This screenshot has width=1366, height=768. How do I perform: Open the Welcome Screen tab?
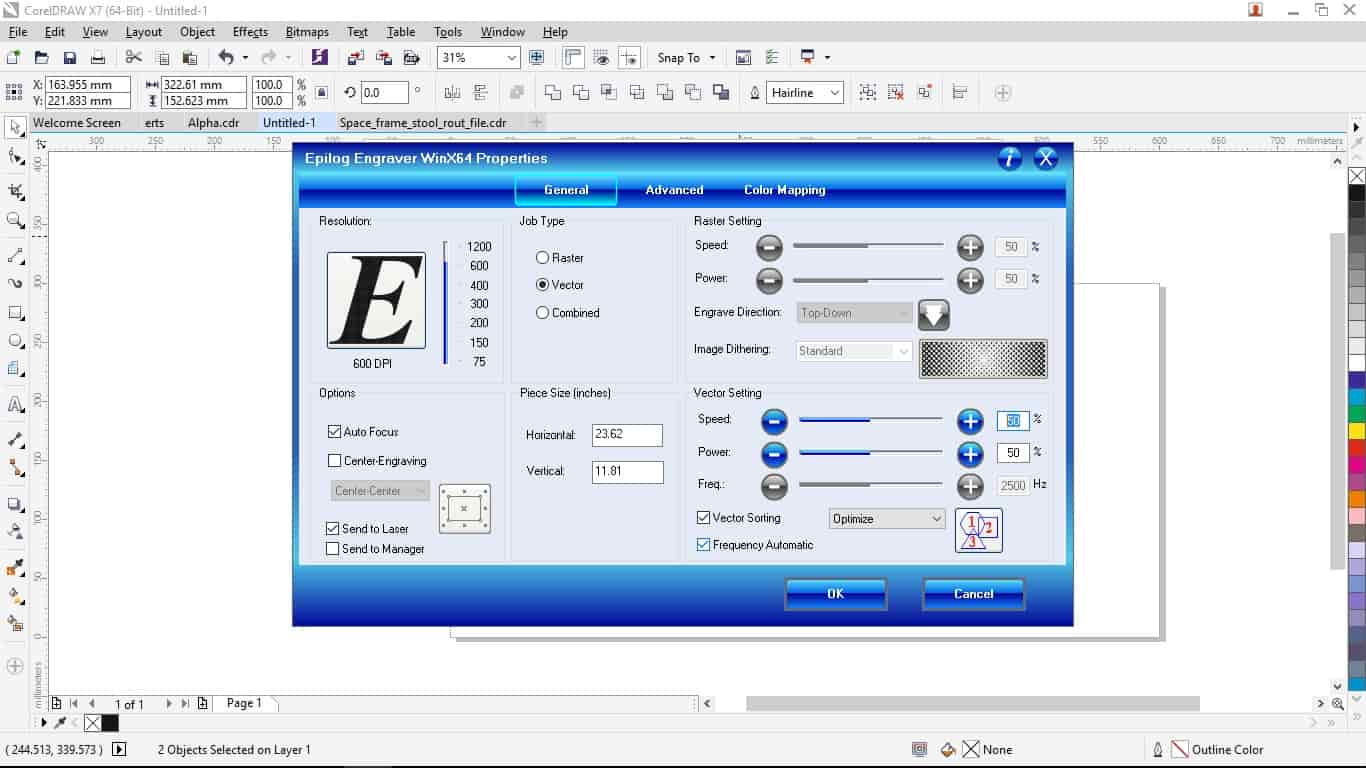[77, 123]
